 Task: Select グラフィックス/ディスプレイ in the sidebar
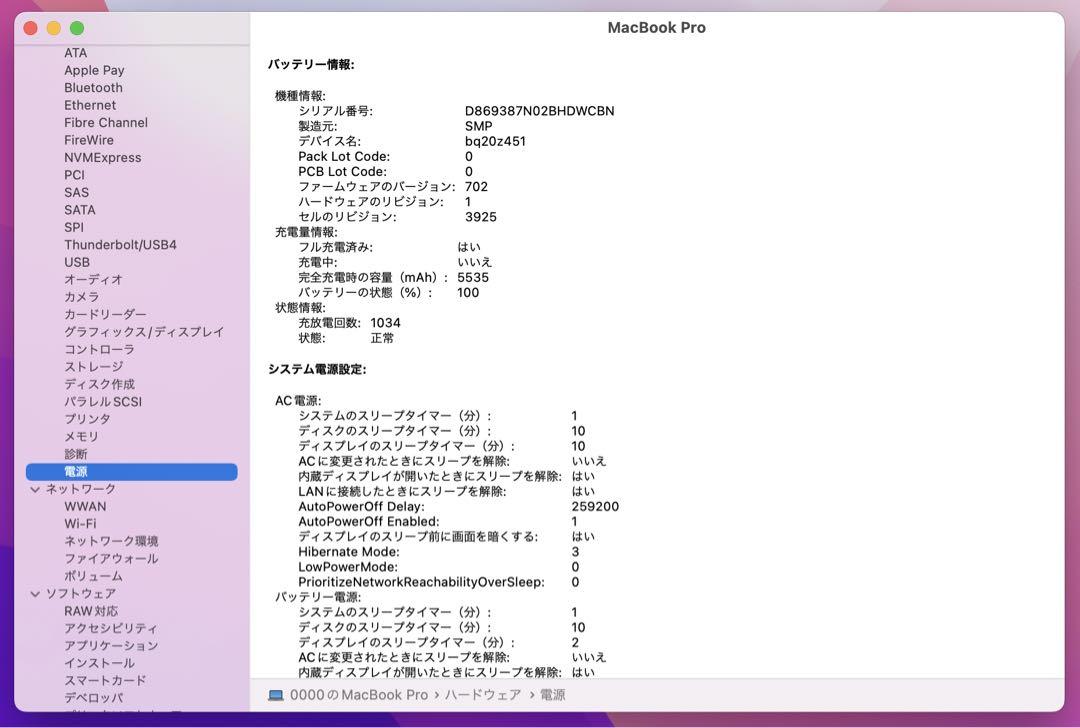(144, 332)
